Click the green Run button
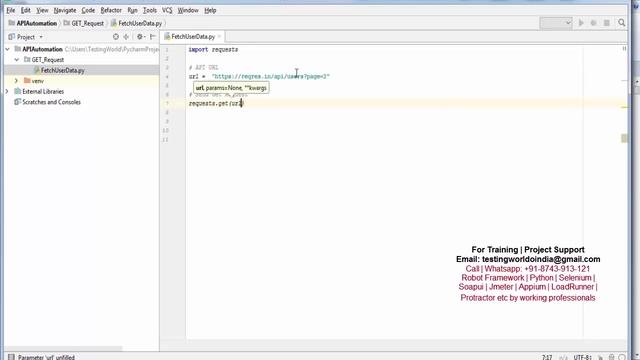The height and width of the screenshot is (360, 640). (x=581, y=23)
